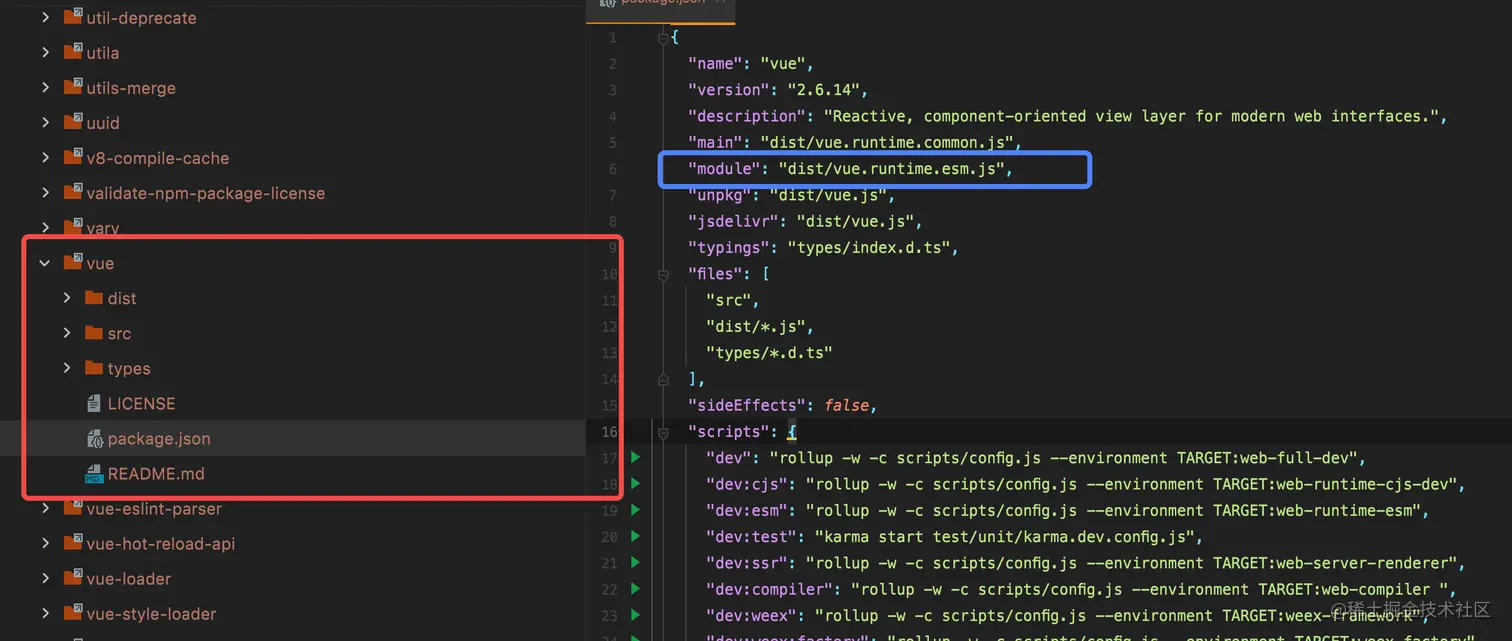Run the "dev:weex" script gutter arrow
This screenshot has width=1512, height=641.
[634, 615]
